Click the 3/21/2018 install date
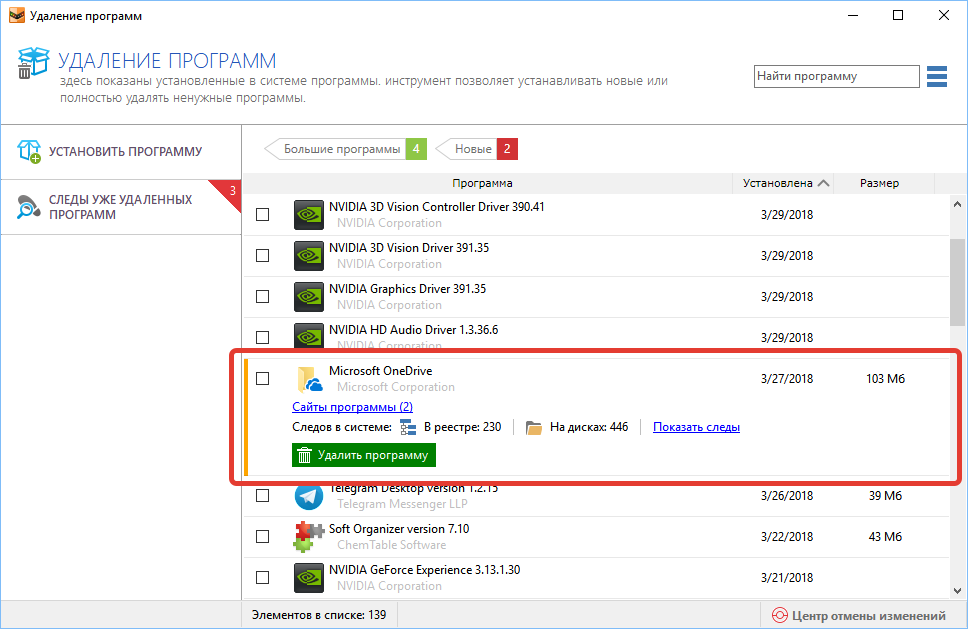 click(x=787, y=578)
